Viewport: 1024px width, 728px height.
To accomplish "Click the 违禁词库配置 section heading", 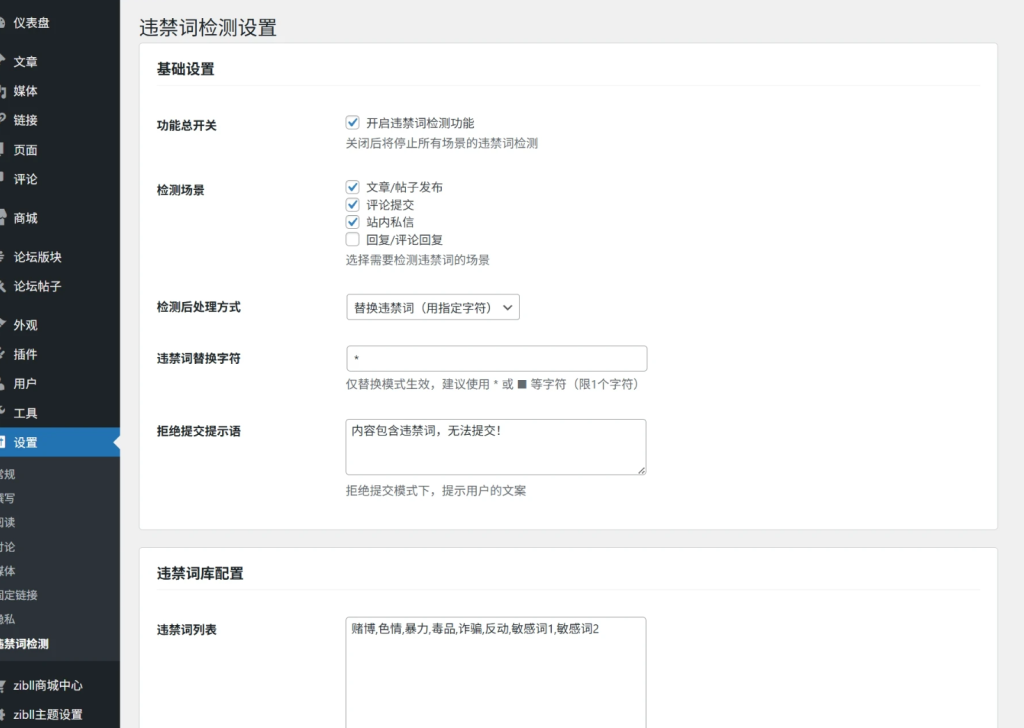I will tap(200, 573).
